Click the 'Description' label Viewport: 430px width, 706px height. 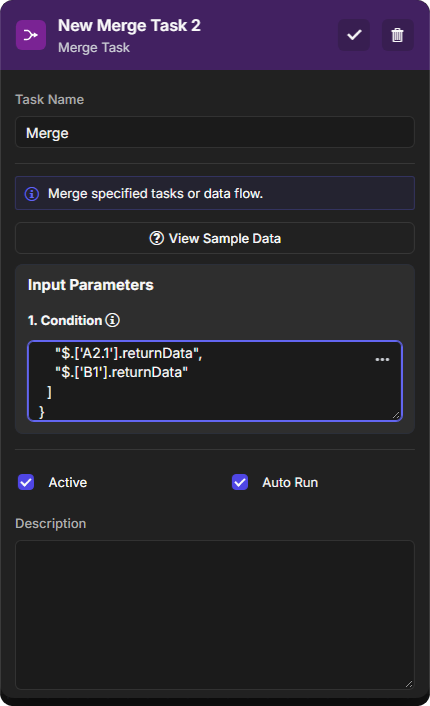point(51,524)
